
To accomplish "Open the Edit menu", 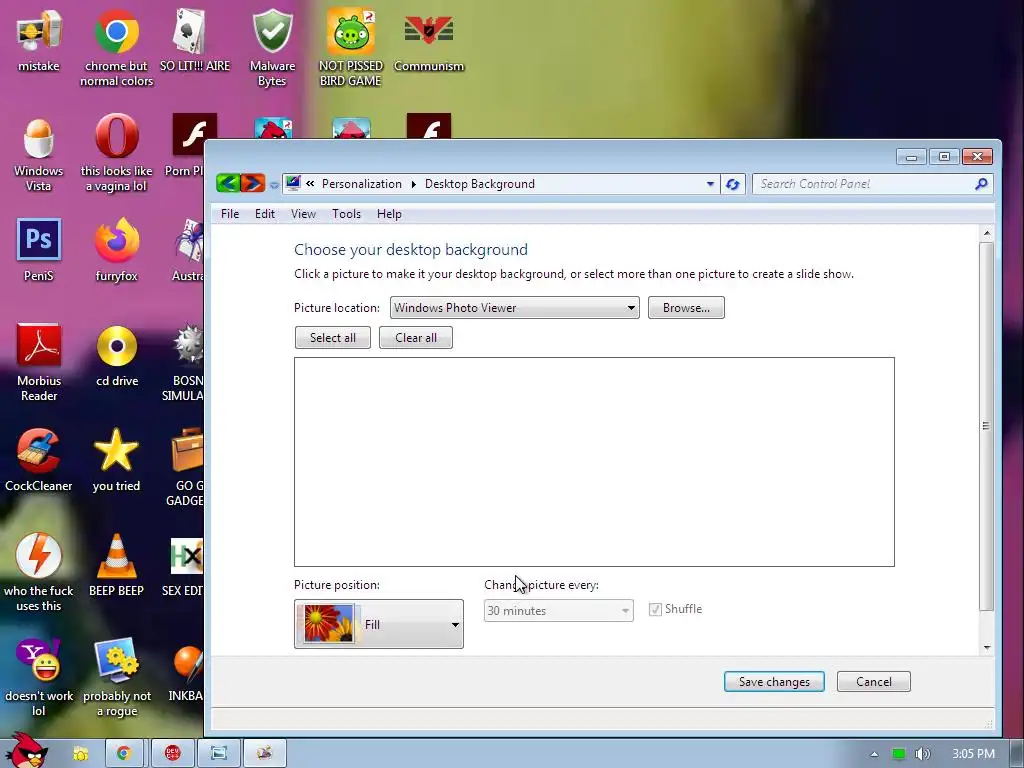I will 264,214.
